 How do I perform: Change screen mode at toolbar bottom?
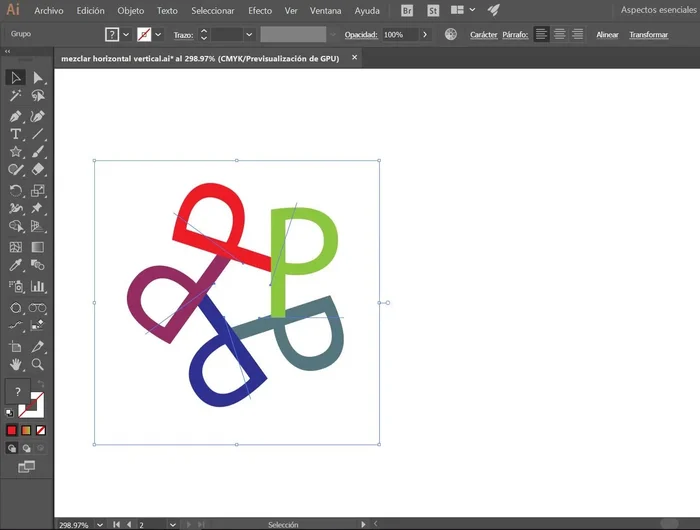point(26,467)
